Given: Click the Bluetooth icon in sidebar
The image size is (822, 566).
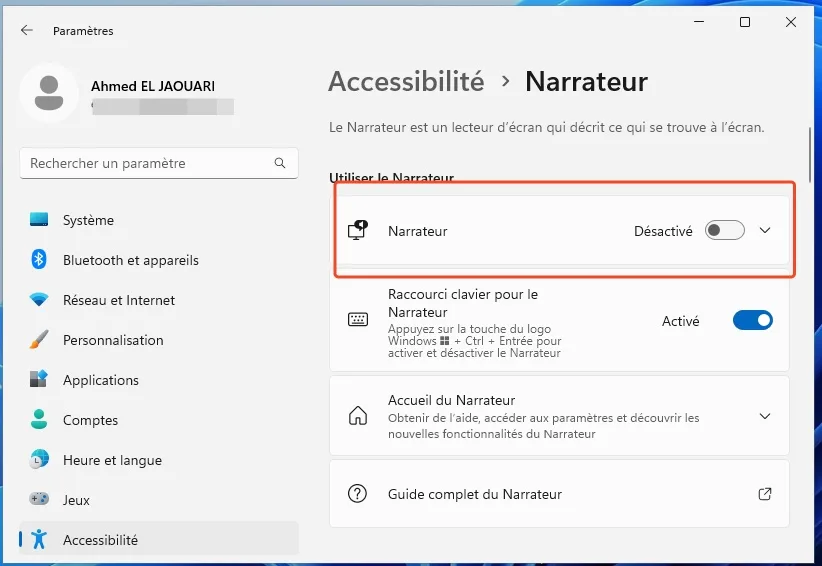Looking at the screenshot, I should [39, 259].
